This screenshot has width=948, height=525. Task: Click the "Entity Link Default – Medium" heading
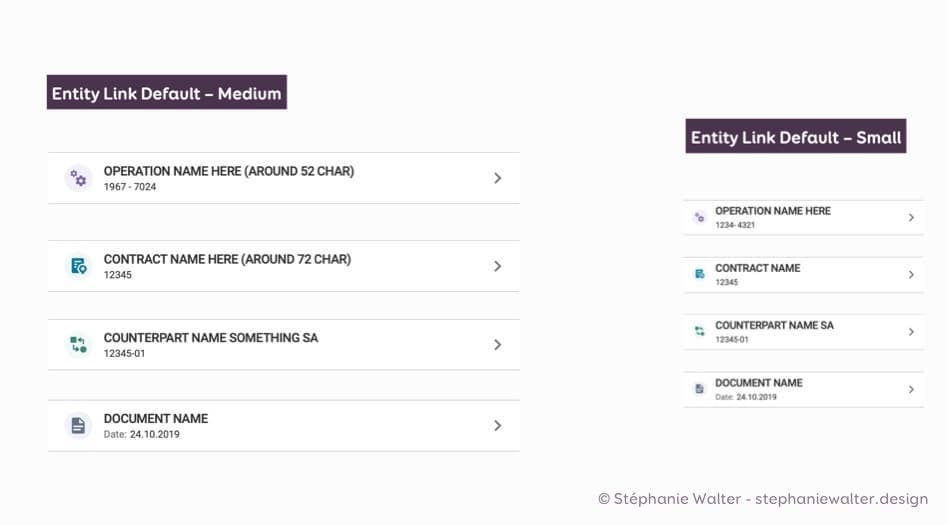pyautogui.click(x=167, y=93)
